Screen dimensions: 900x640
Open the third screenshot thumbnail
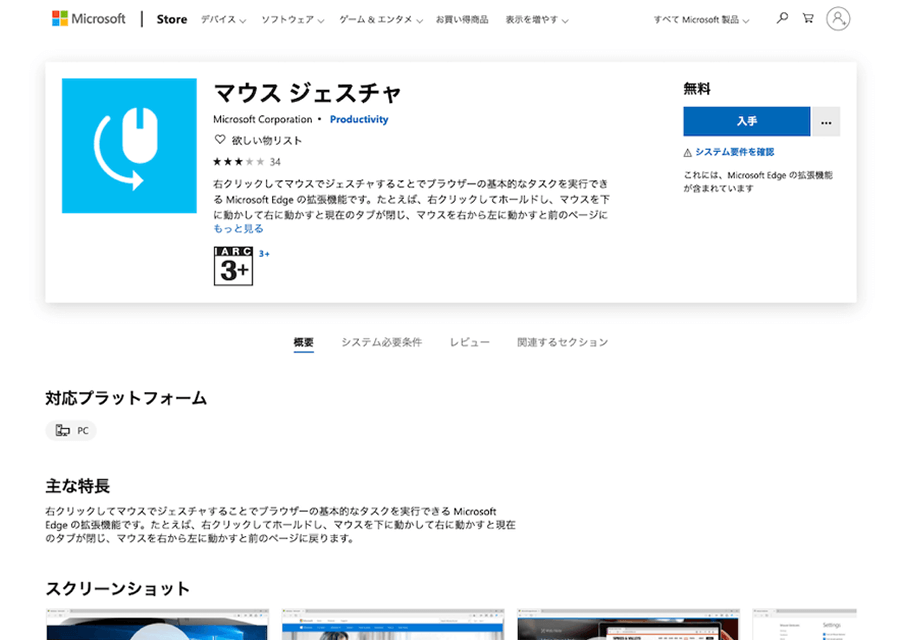pyautogui.click(x=629, y=625)
